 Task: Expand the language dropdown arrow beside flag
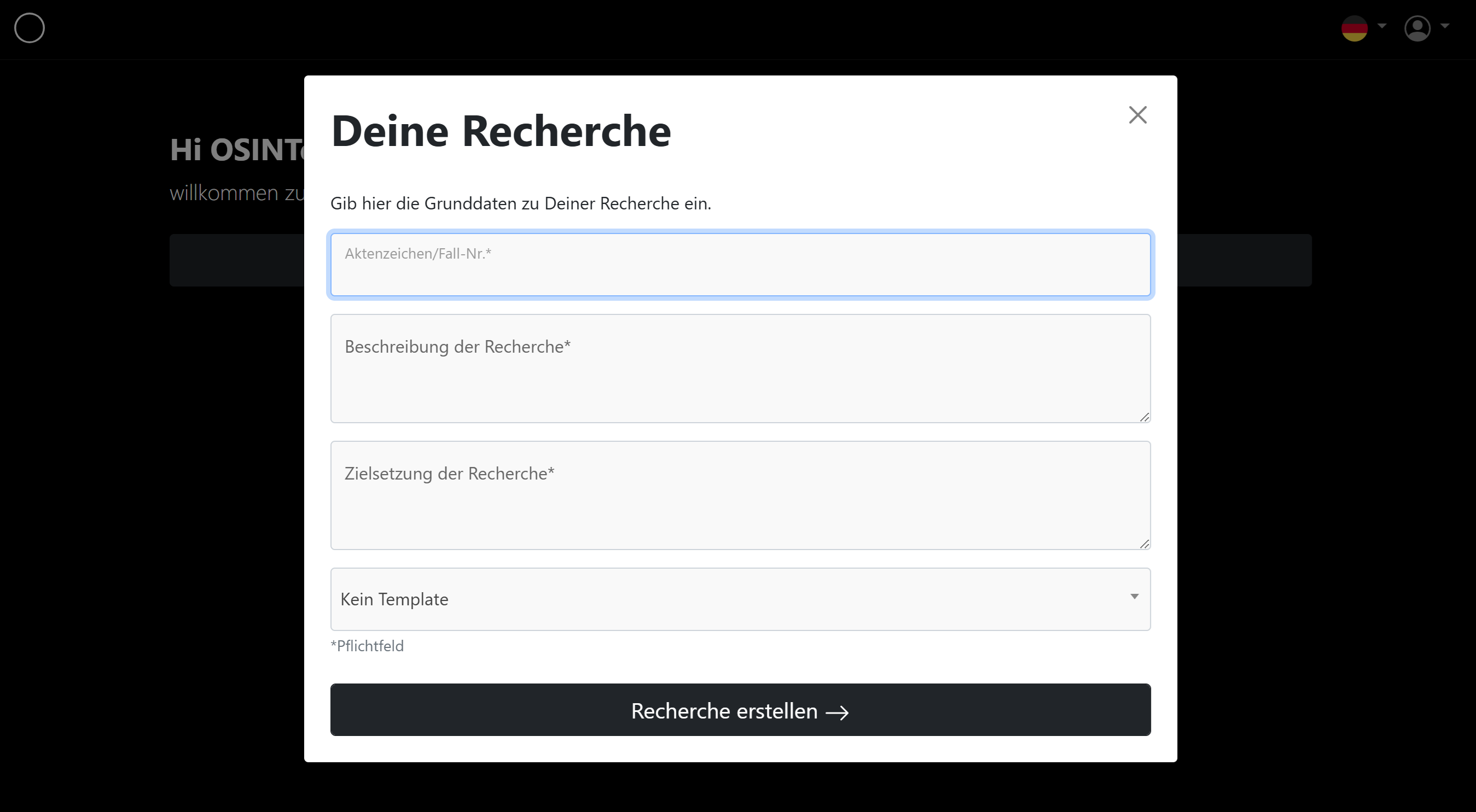click(1381, 26)
